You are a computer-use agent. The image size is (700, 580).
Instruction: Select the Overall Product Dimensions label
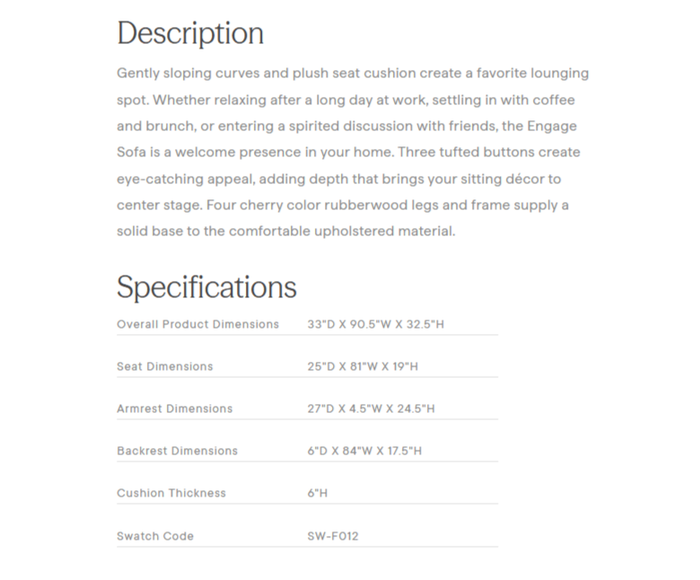pos(198,324)
